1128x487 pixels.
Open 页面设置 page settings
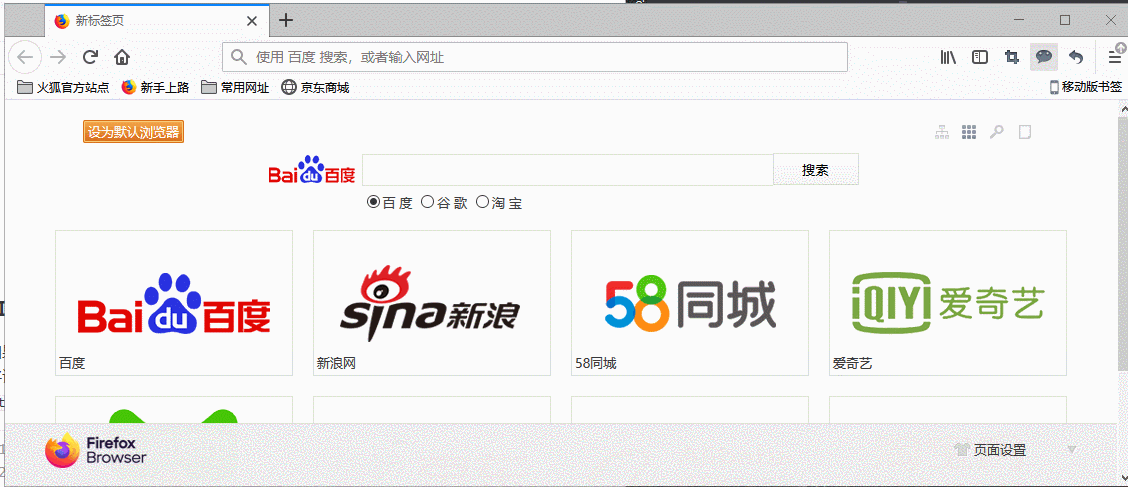point(990,450)
